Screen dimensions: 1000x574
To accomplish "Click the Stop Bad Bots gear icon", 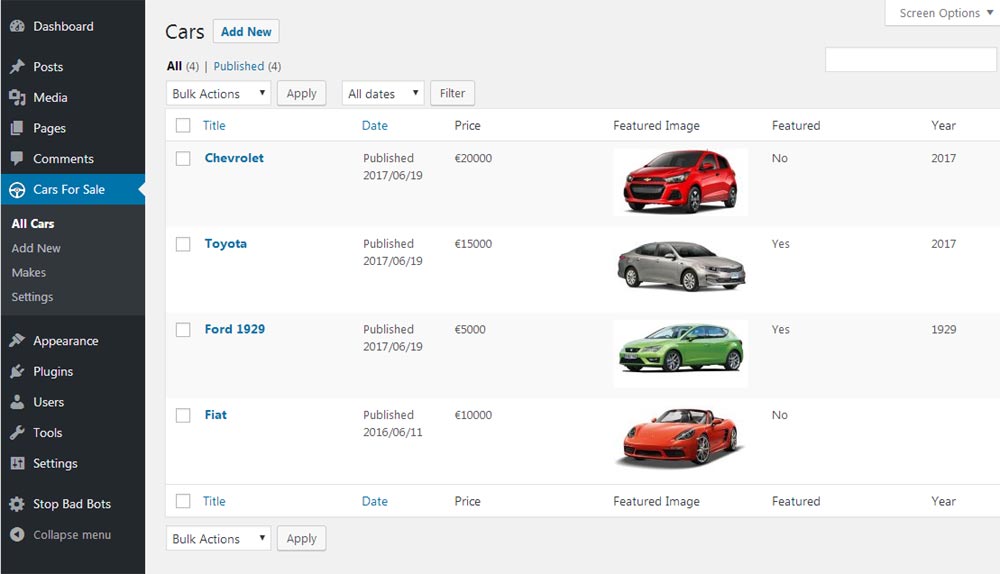I will tap(17, 504).
